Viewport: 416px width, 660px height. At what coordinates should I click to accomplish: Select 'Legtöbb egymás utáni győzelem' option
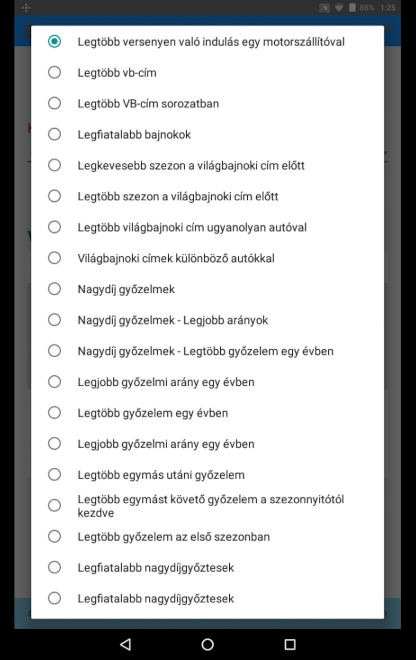pos(208,475)
